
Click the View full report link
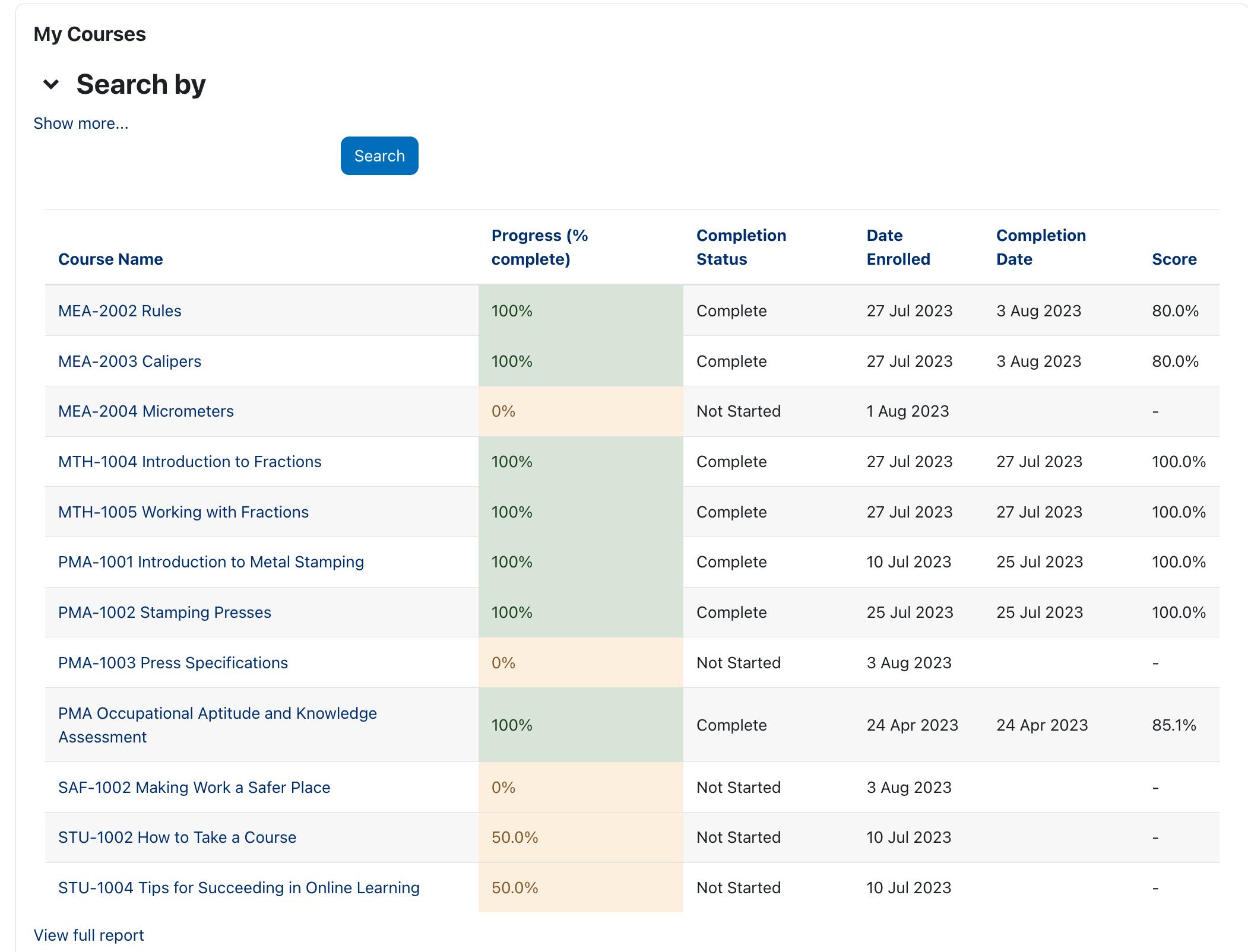88,935
